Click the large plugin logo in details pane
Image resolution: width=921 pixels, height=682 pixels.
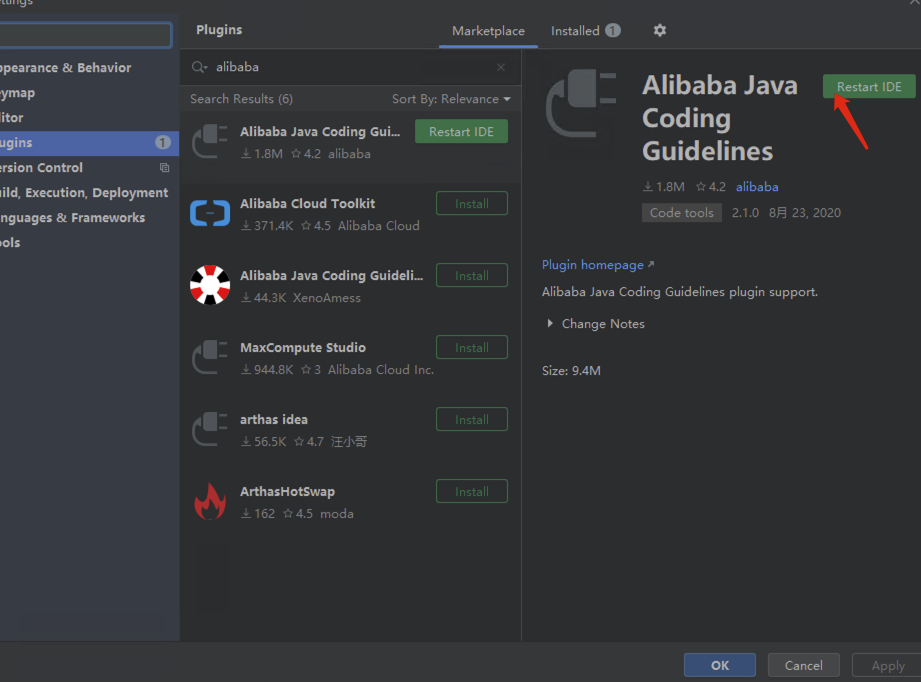click(x=581, y=103)
